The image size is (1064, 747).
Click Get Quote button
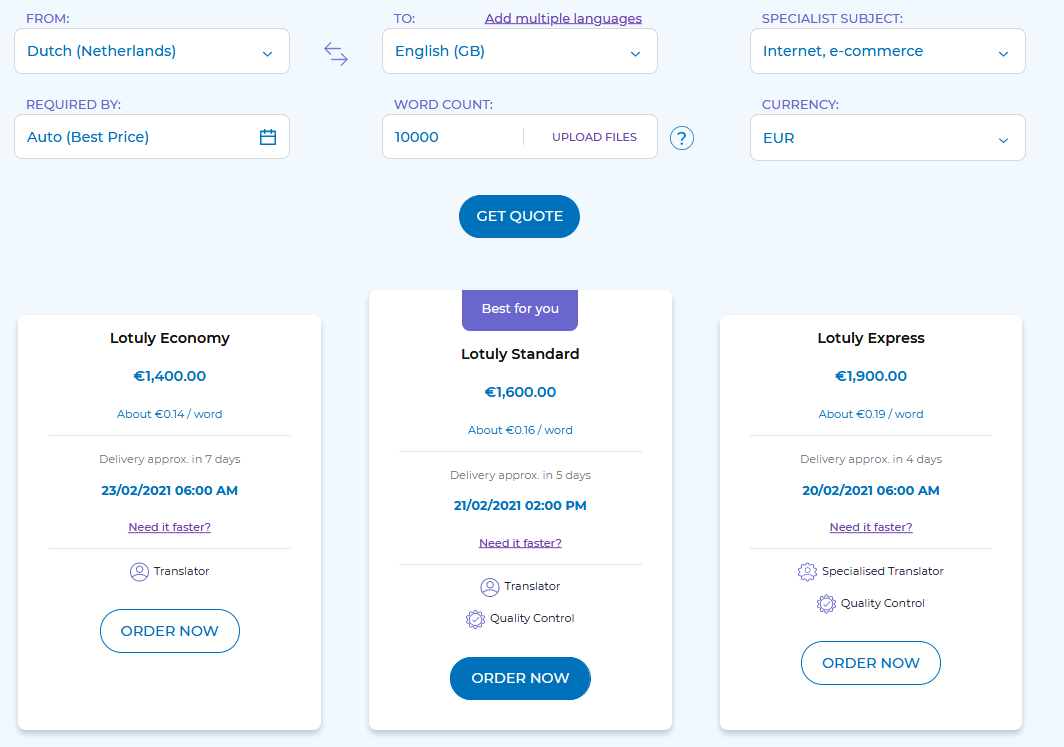pos(519,216)
